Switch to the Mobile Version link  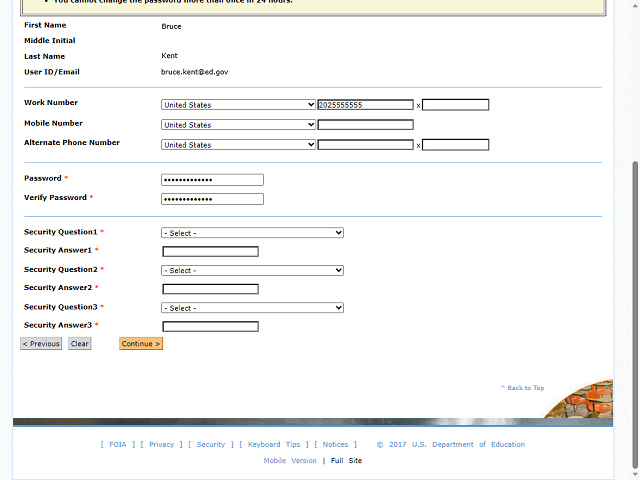(x=290, y=460)
